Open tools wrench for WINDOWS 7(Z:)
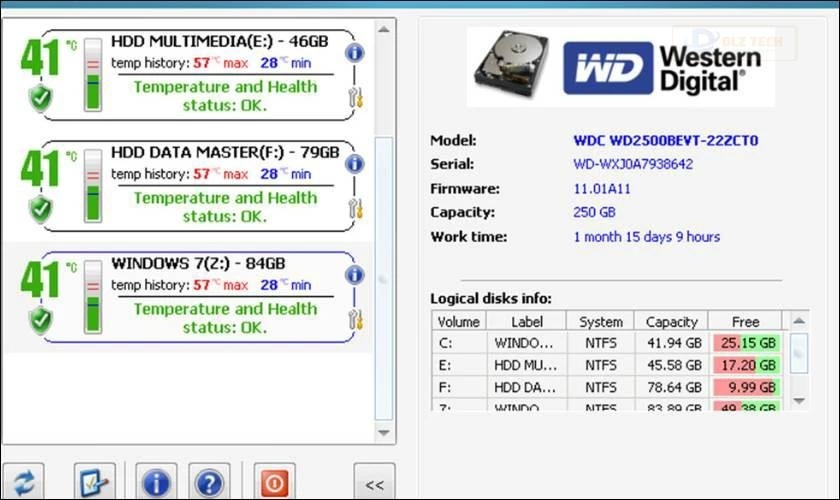 point(356,319)
